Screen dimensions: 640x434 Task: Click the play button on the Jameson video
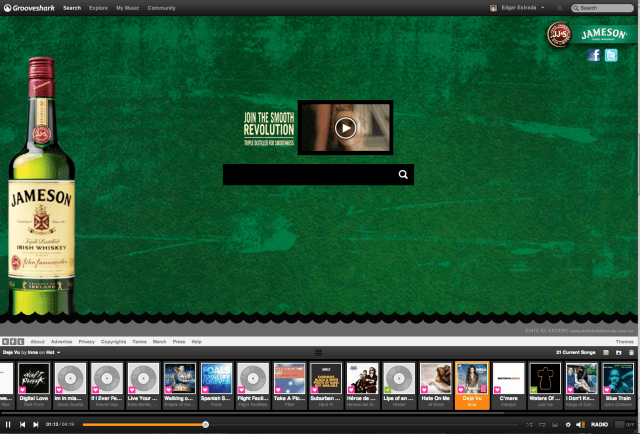pos(345,127)
